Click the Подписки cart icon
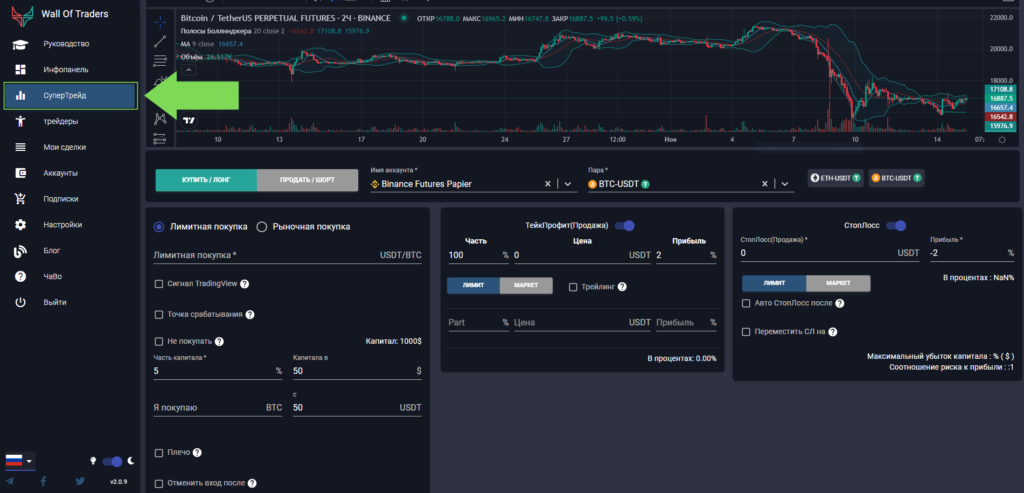Viewport: 1024px width, 493px height. pyautogui.click(x=20, y=199)
